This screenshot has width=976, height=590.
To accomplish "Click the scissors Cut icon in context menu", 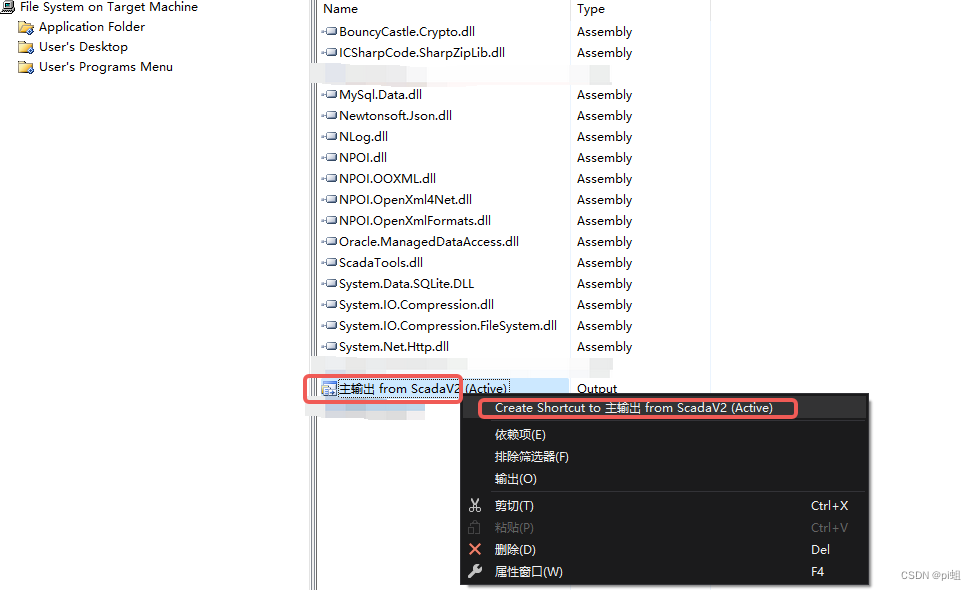I will (x=475, y=506).
